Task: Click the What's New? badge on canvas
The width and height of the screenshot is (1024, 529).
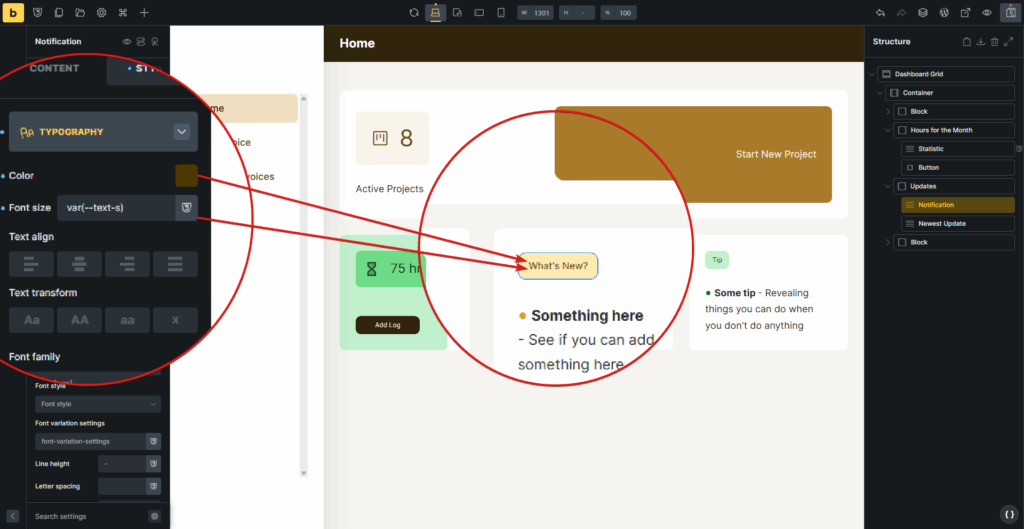Action: point(558,266)
